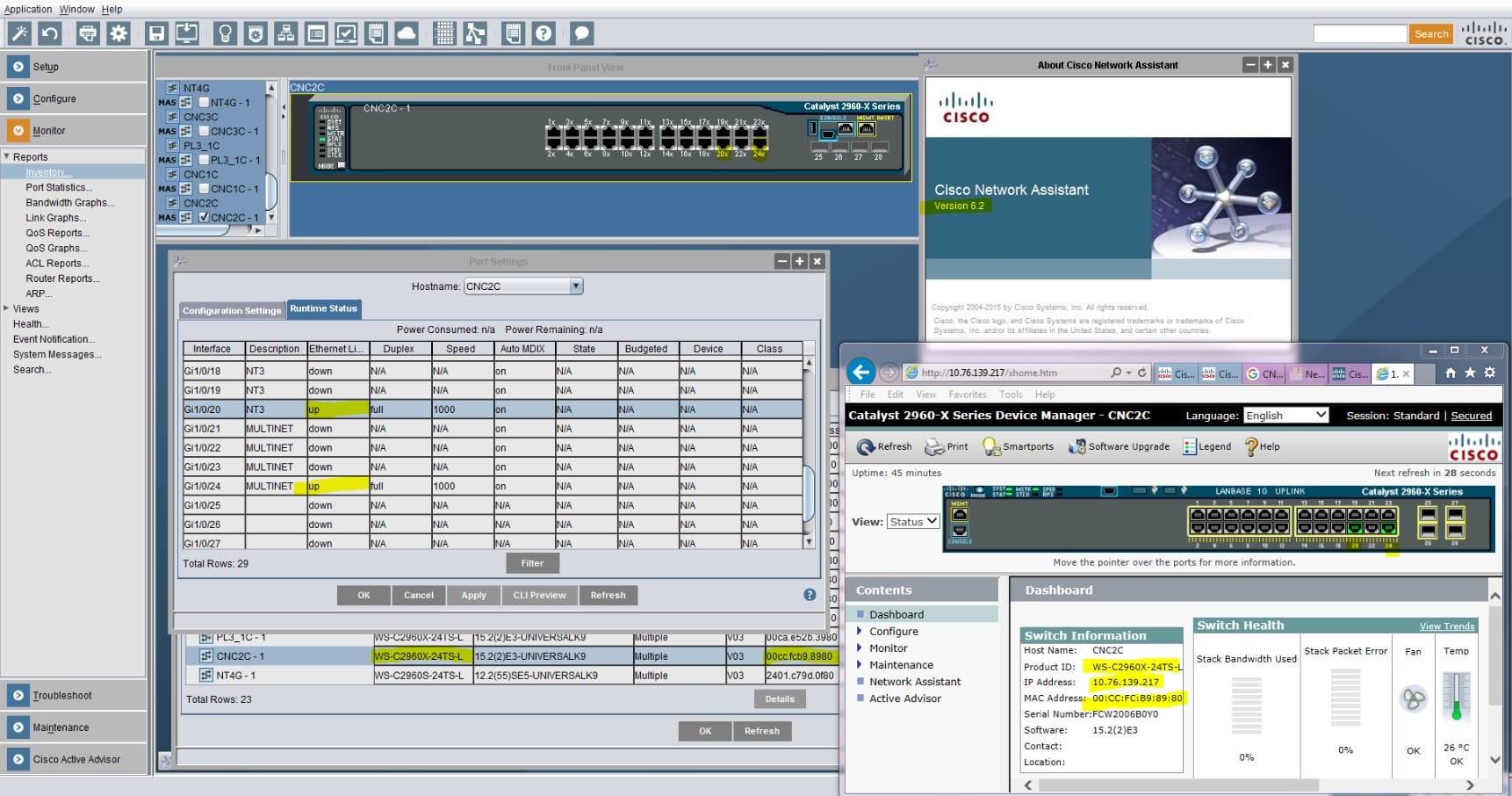Click Port Settings table vertical scrollbar
Screen dimensions: 1512x796
(809, 452)
